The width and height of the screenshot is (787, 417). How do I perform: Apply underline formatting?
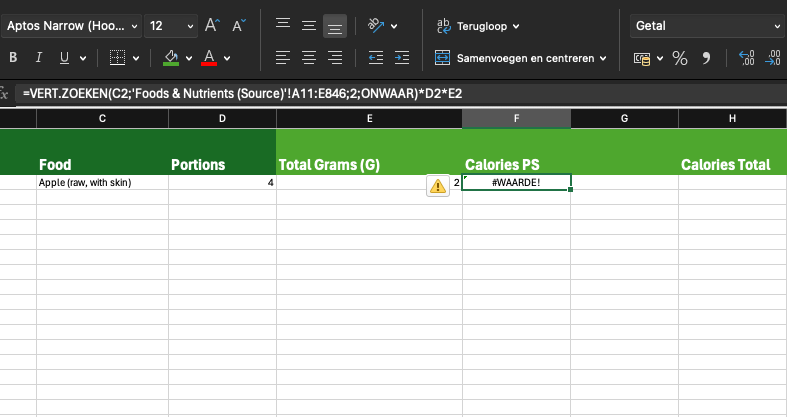click(x=64, y=58)
